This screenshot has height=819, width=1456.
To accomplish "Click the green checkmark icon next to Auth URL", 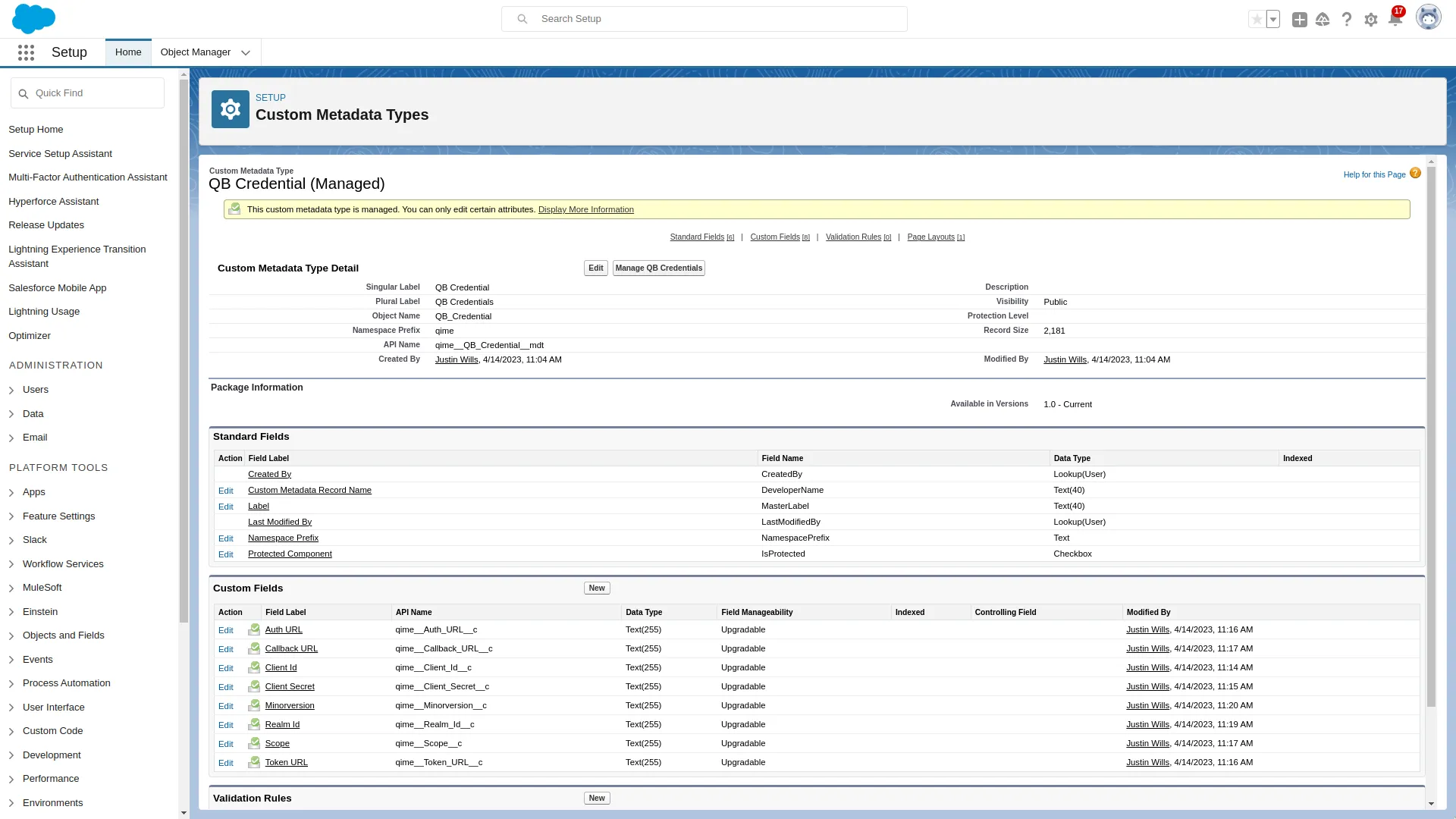I will [x=254, y=628].
